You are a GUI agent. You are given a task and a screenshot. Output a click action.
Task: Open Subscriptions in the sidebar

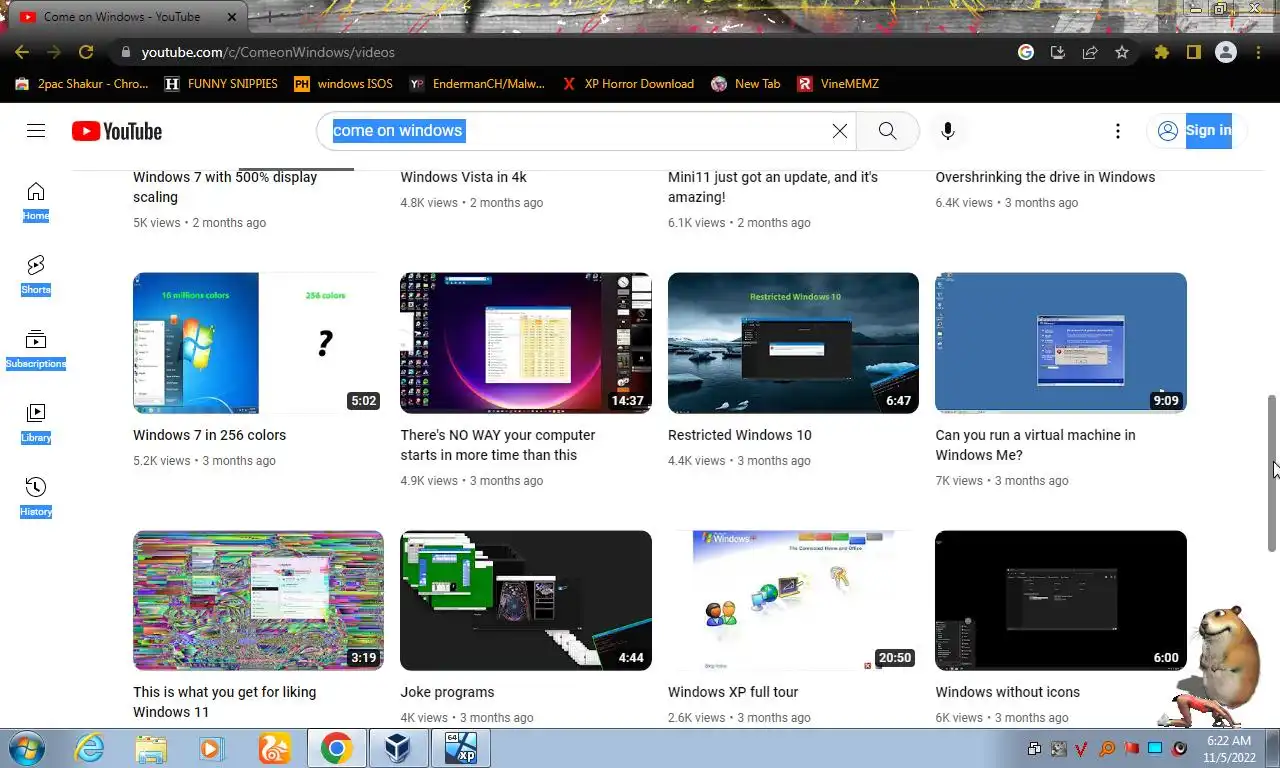click(x=36, y=349)
